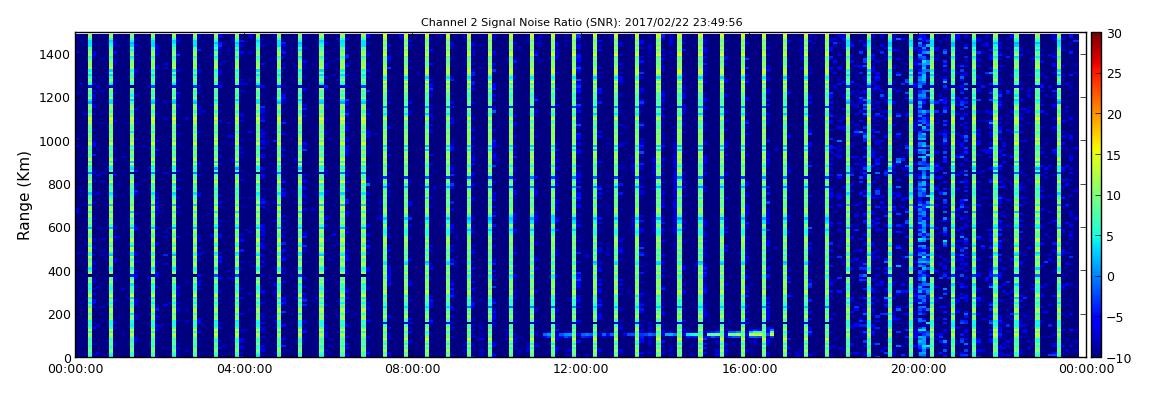1150x407 pixels.
Task: Click the colorbar label −5
Action: [1115, 318]
